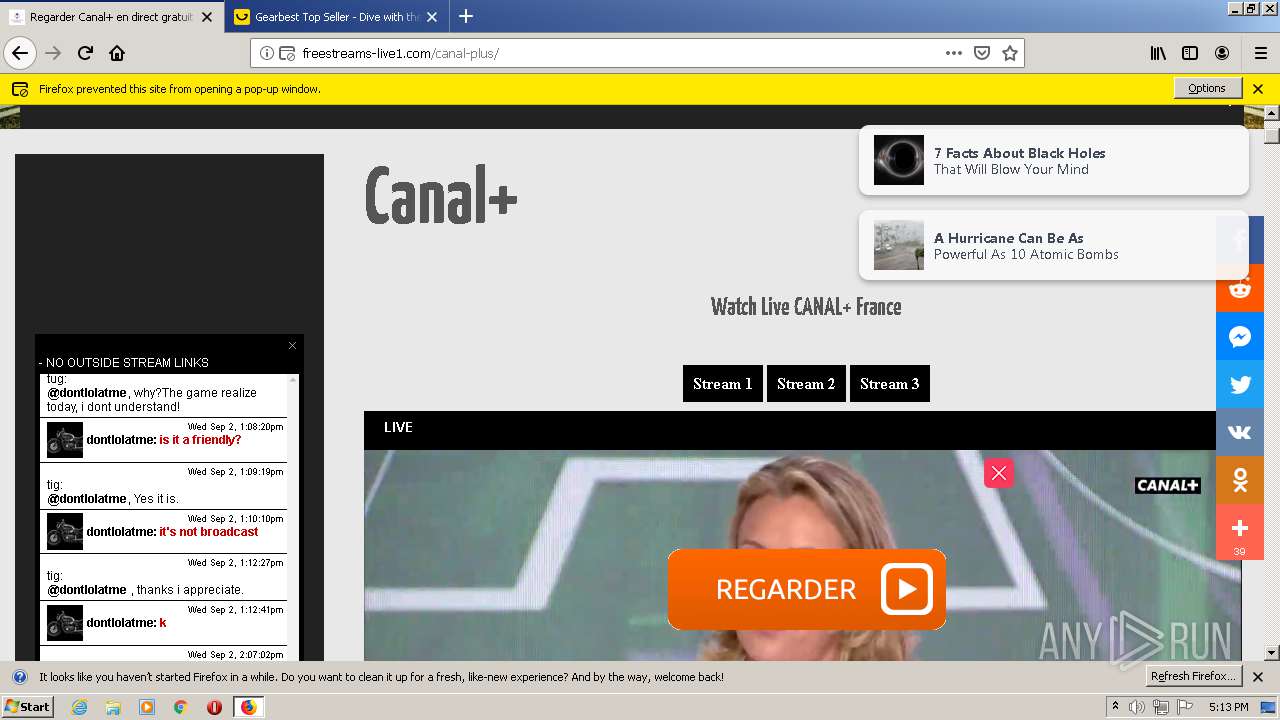Click the Canal+ page title
Viewport: 1280px width, 720px height.
(440, 195)
